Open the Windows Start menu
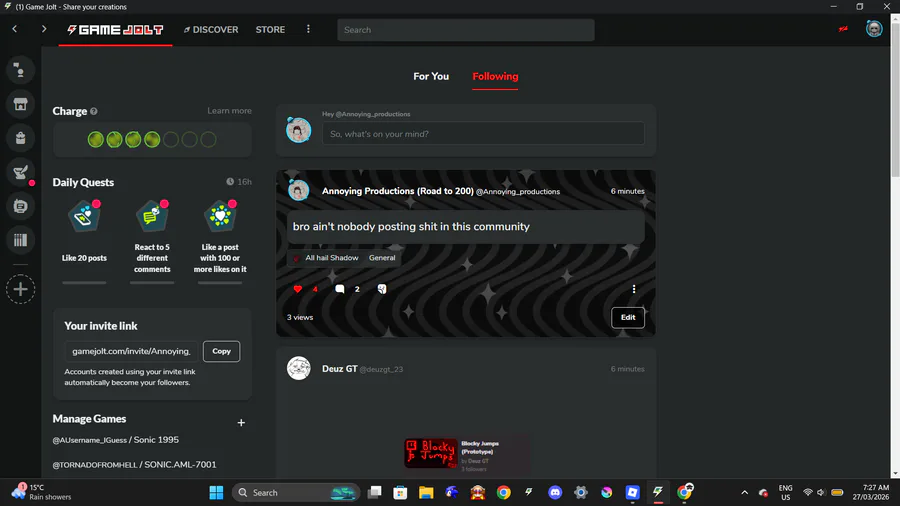Image resolution: width=900 pixels, height=506 pixels. click(216, 492)
